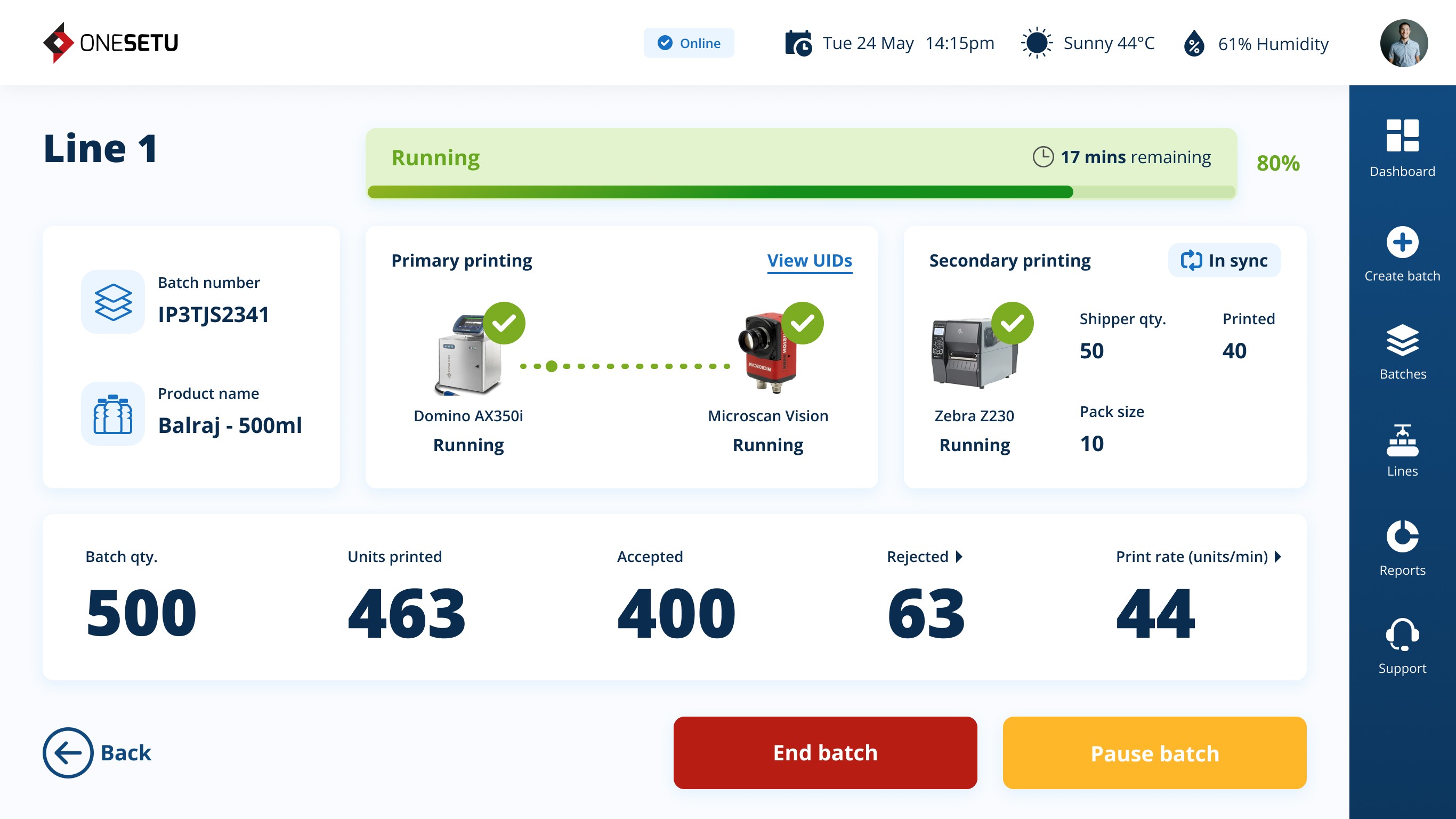Screen dimensions: 1456x819
Task: Click the Batch qty. value 500
Action: (141, 613)
